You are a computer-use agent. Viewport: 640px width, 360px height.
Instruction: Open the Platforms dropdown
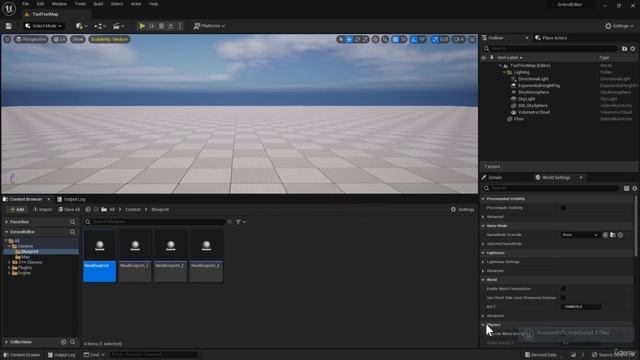point(209,26)
